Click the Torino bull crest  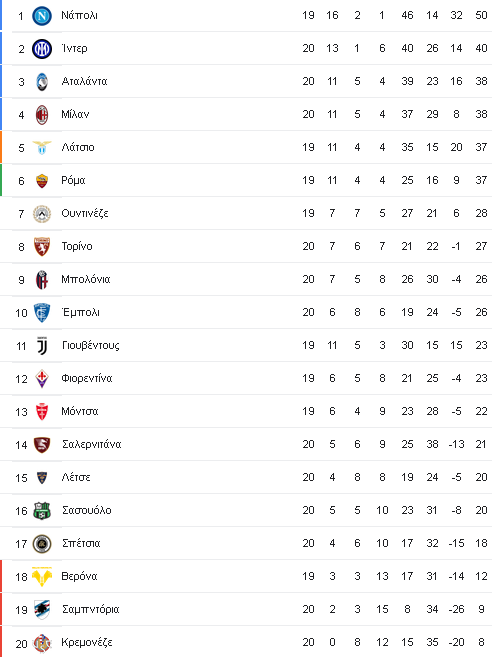pos(42,247)
